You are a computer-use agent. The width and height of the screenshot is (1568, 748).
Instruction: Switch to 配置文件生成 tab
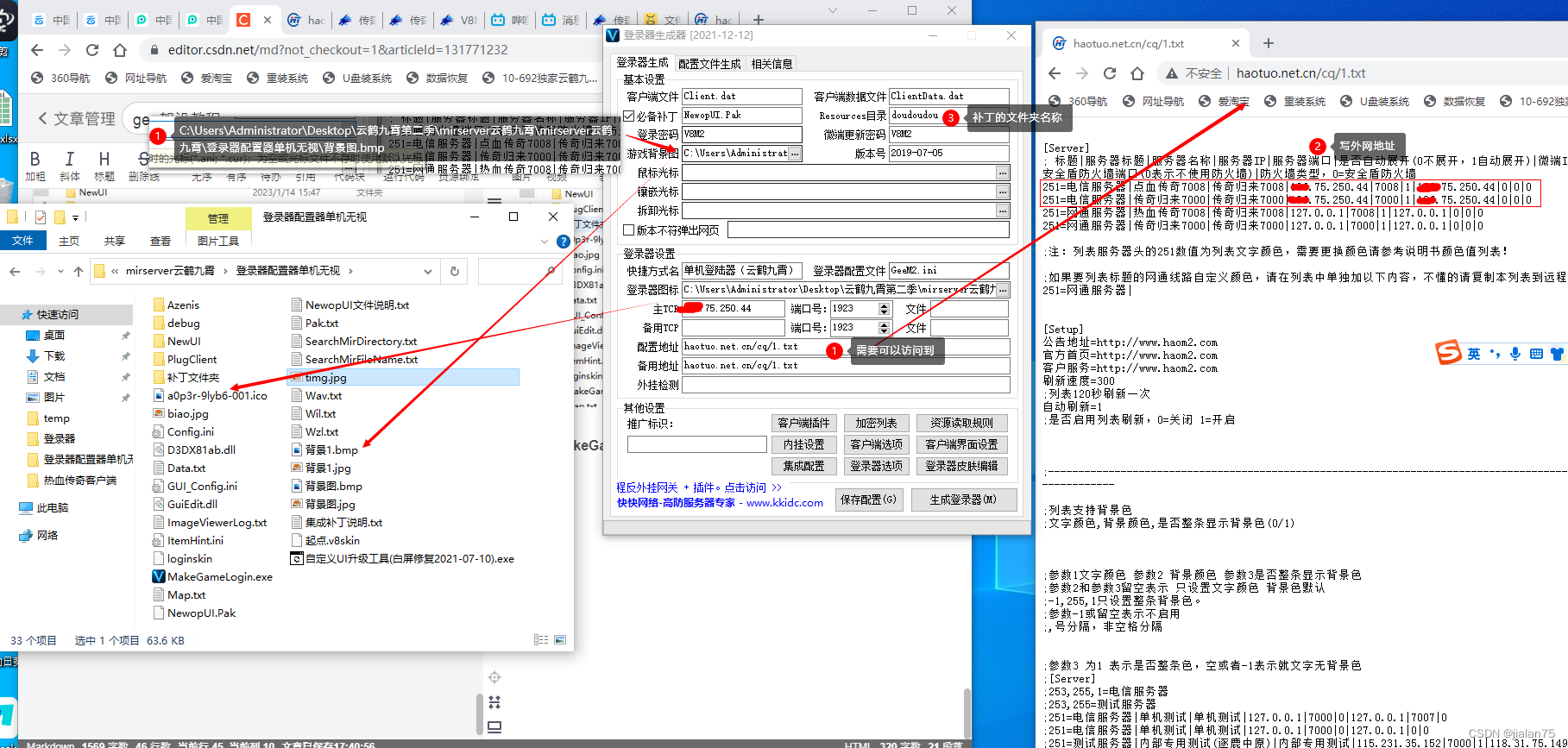pyautogui.click(x=709, y=64)
